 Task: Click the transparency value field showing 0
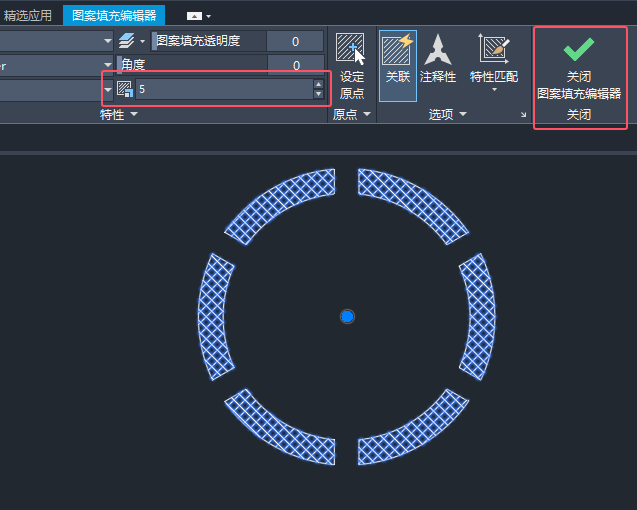coord(295,41)
